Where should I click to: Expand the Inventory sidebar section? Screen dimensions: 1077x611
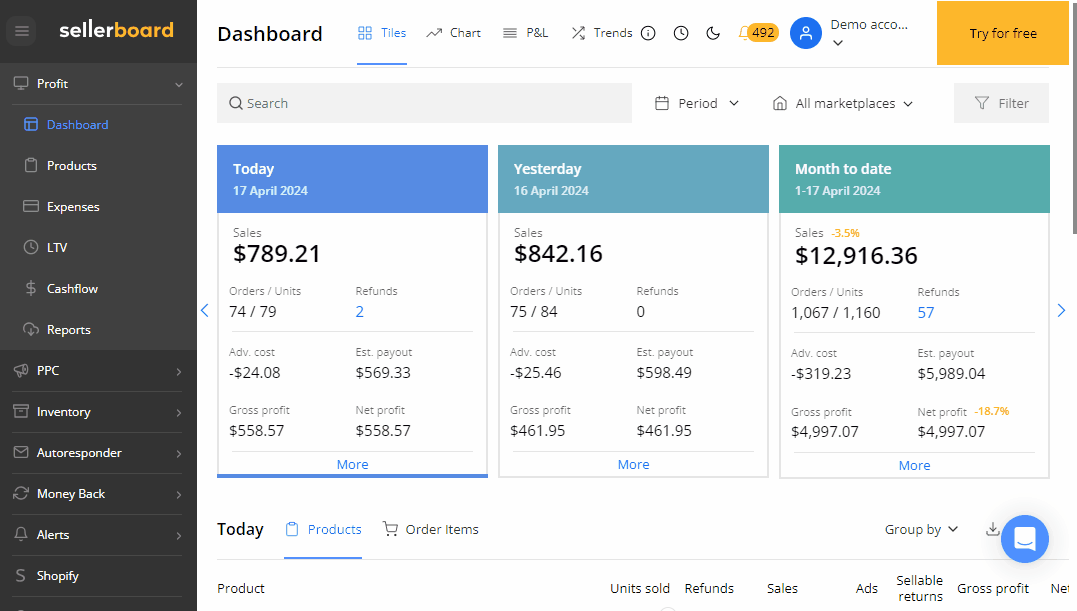[98, 412]
